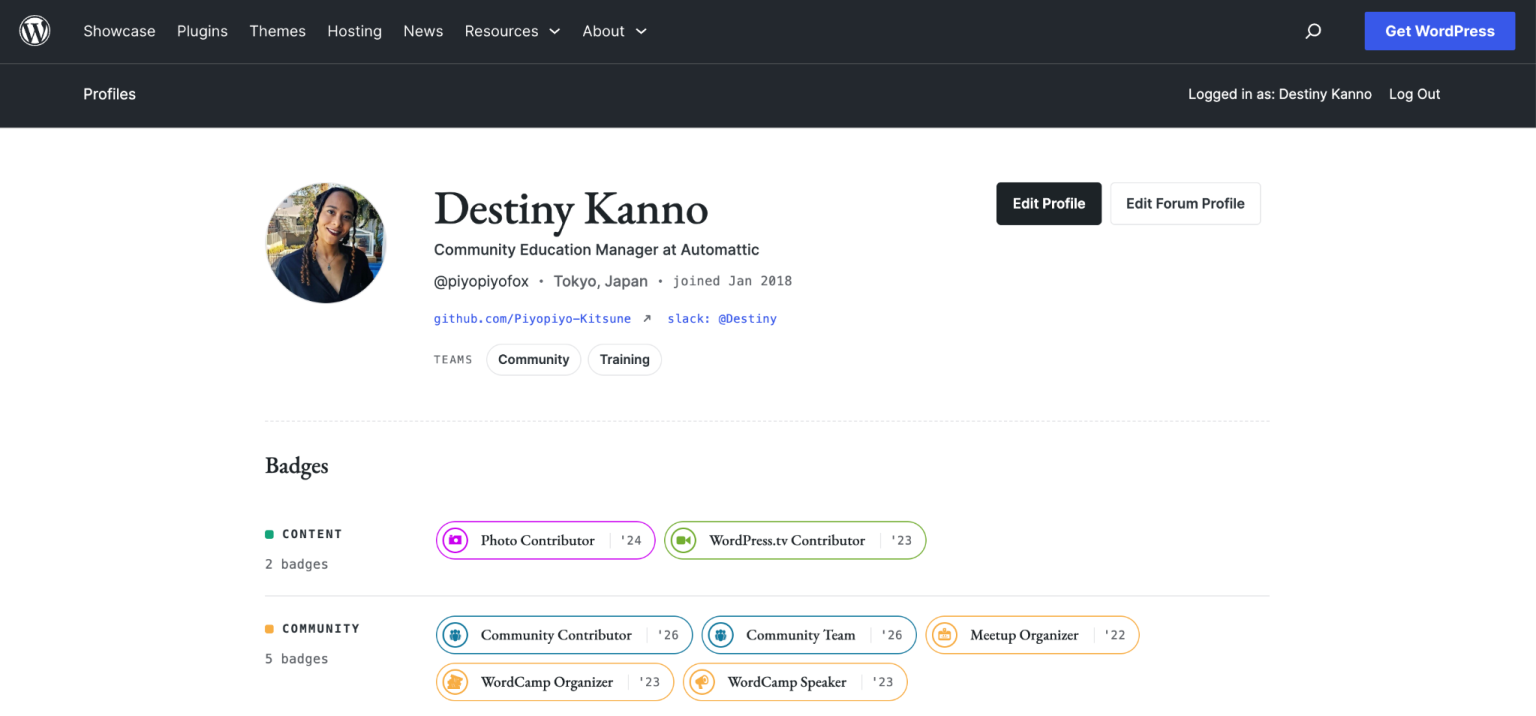Click the '24 year on Photo Contributor badge
1536x716 pixels.
coord(630,540)
